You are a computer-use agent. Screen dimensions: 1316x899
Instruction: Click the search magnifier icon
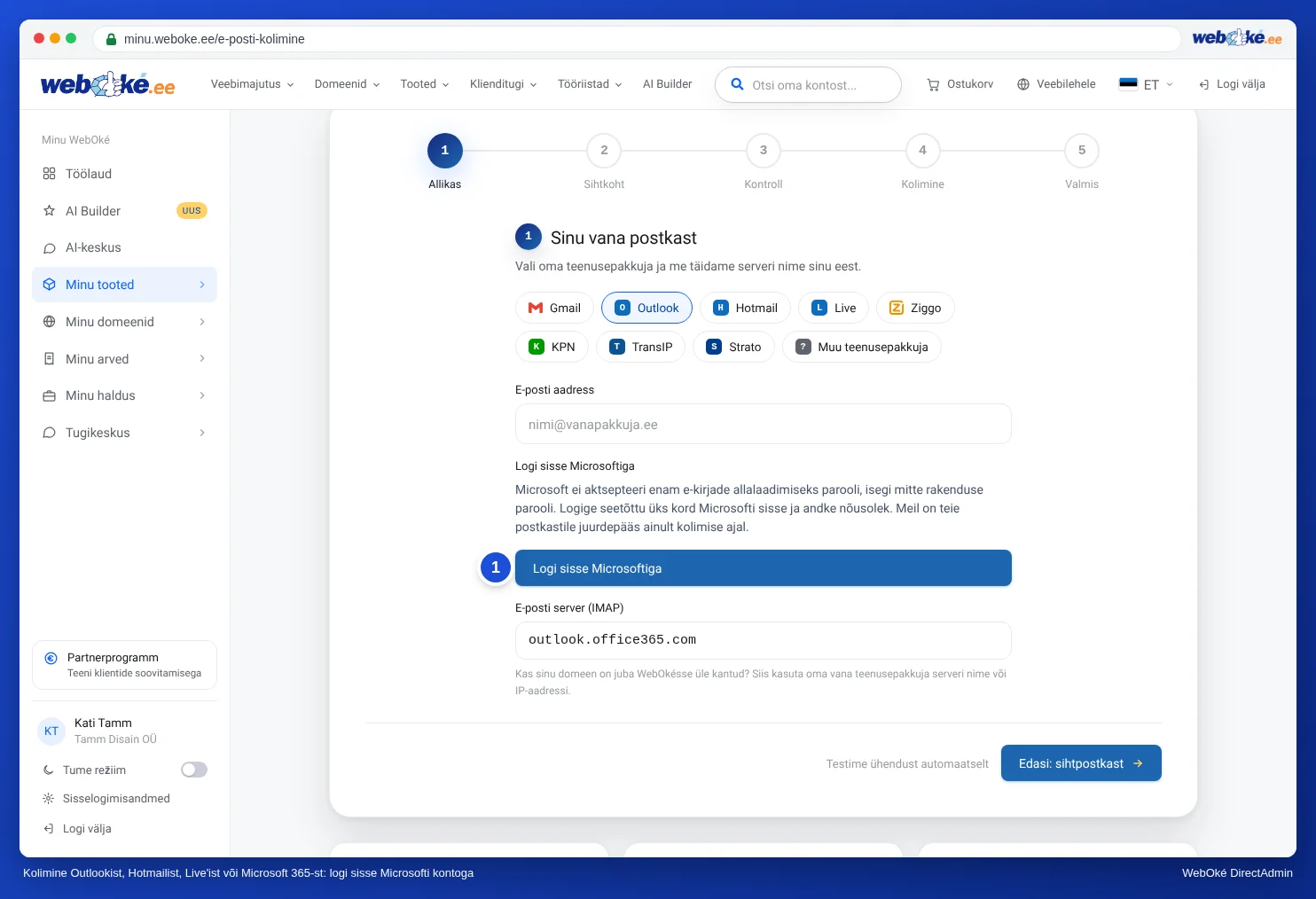tap(737, 84)
